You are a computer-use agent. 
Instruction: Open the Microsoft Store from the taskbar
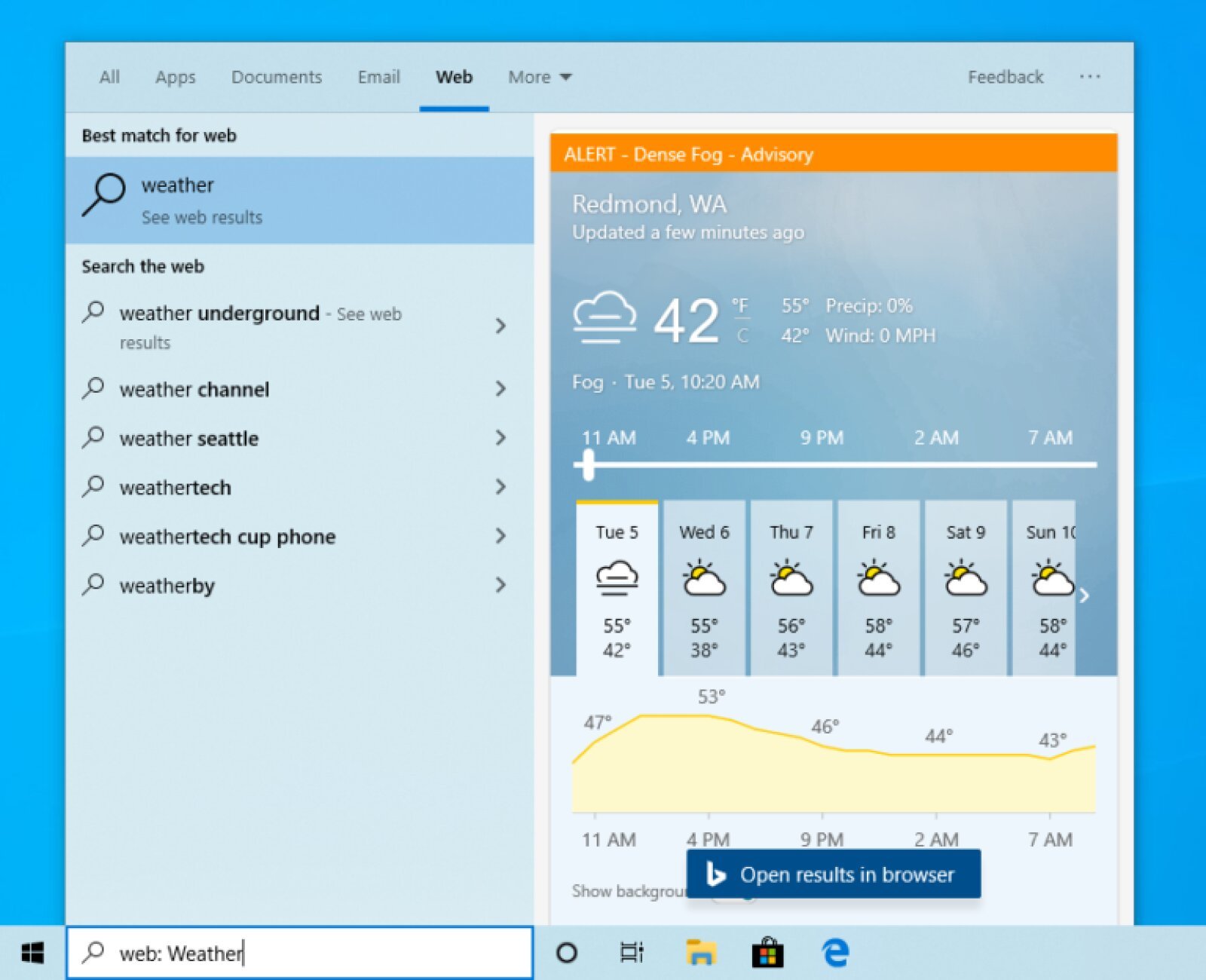click(767, 953)
